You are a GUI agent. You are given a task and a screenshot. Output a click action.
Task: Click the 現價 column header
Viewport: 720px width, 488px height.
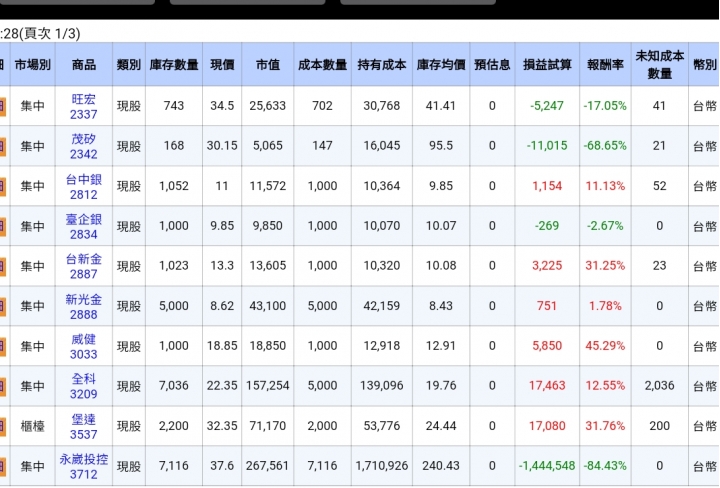[x=222, y=65]
